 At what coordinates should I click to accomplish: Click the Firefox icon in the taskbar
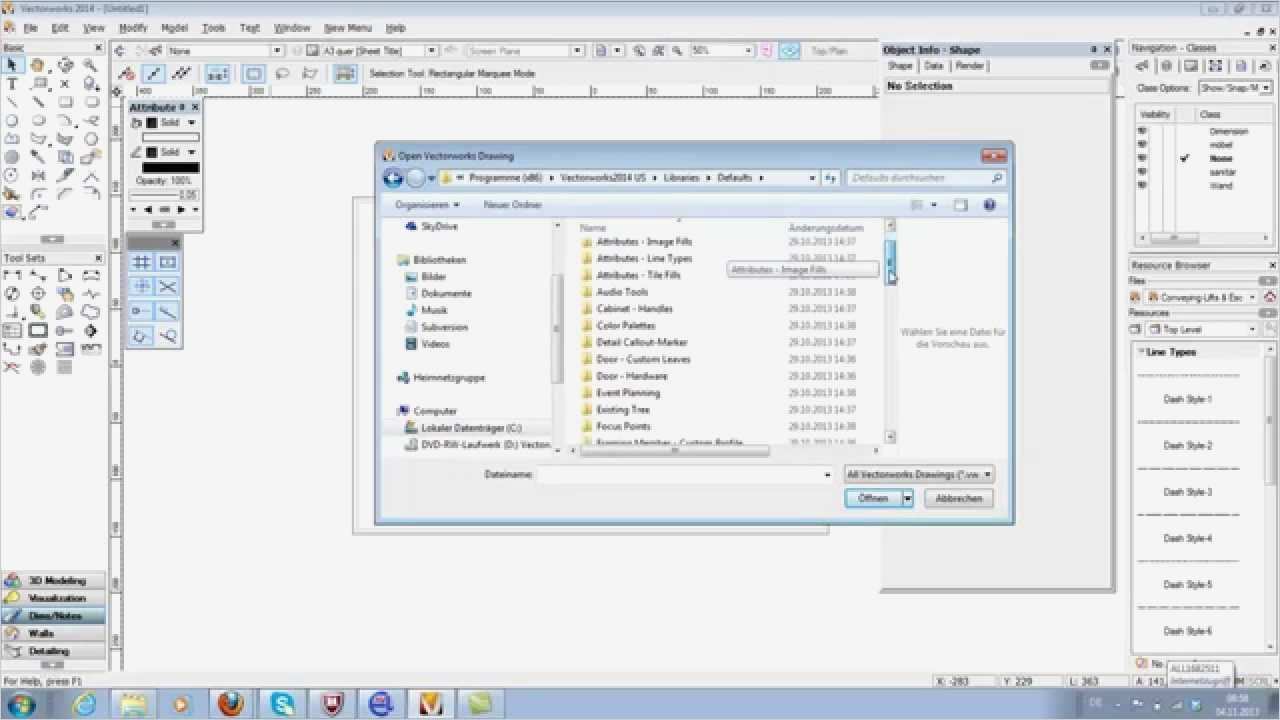click(231, 703)
